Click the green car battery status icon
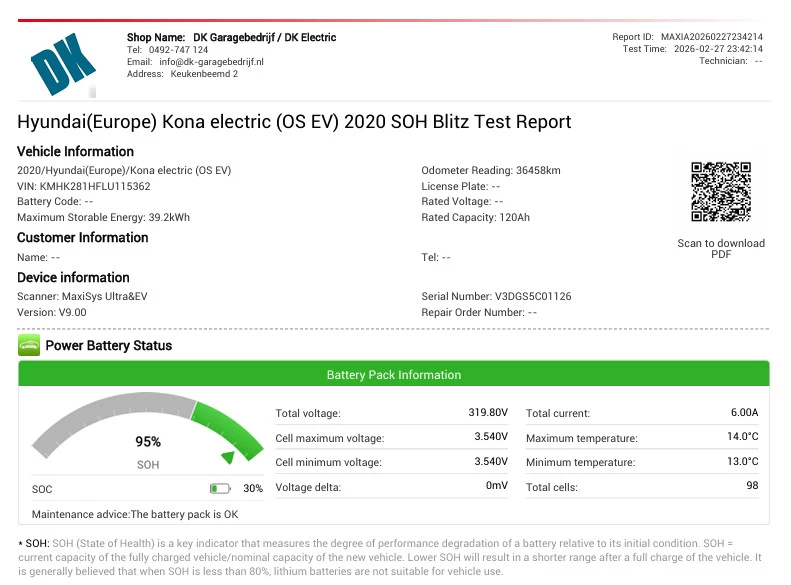Viewport: 791px width, 585px height. point(29,345)
